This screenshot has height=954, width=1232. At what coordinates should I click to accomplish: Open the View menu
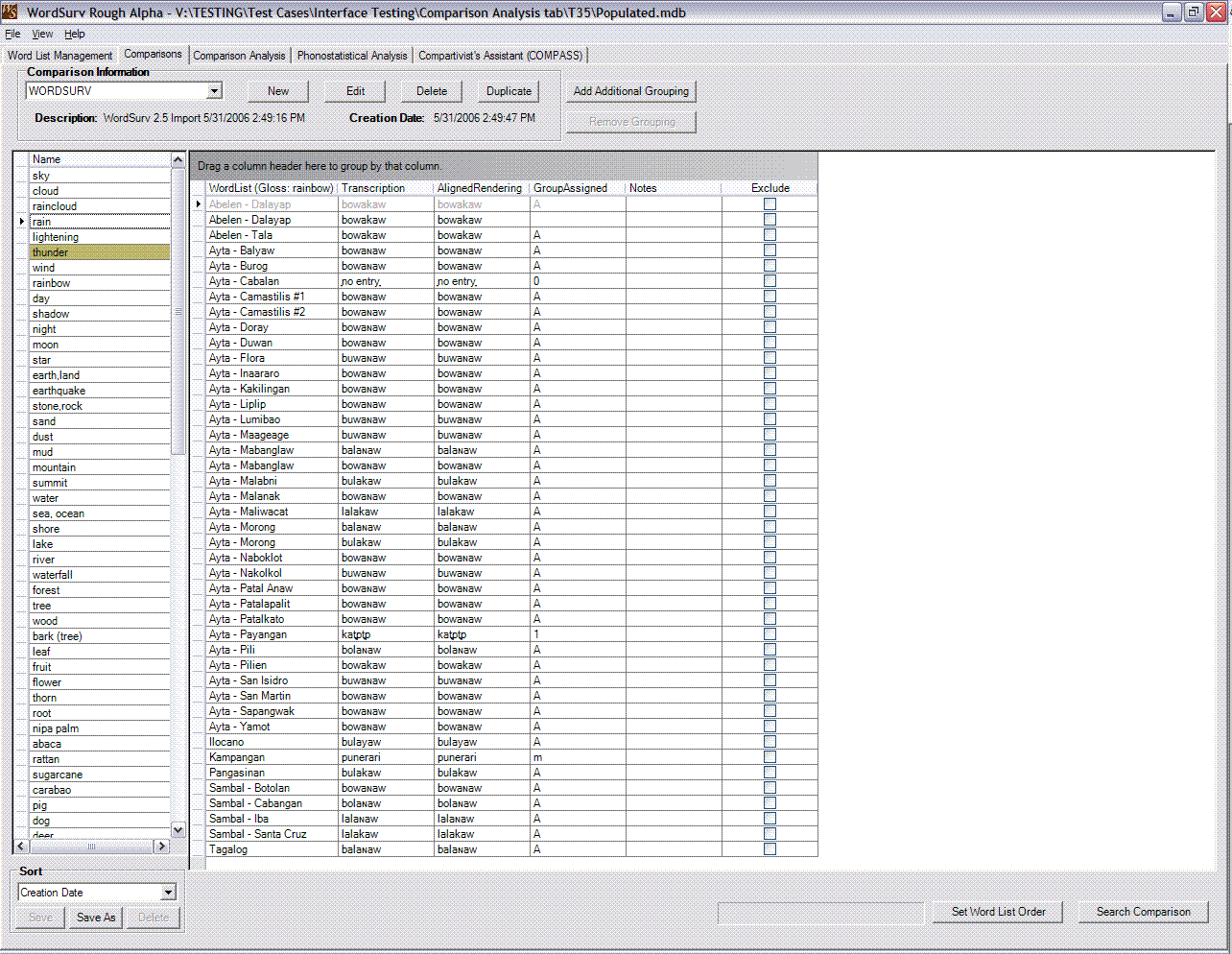tap(42, 34)
